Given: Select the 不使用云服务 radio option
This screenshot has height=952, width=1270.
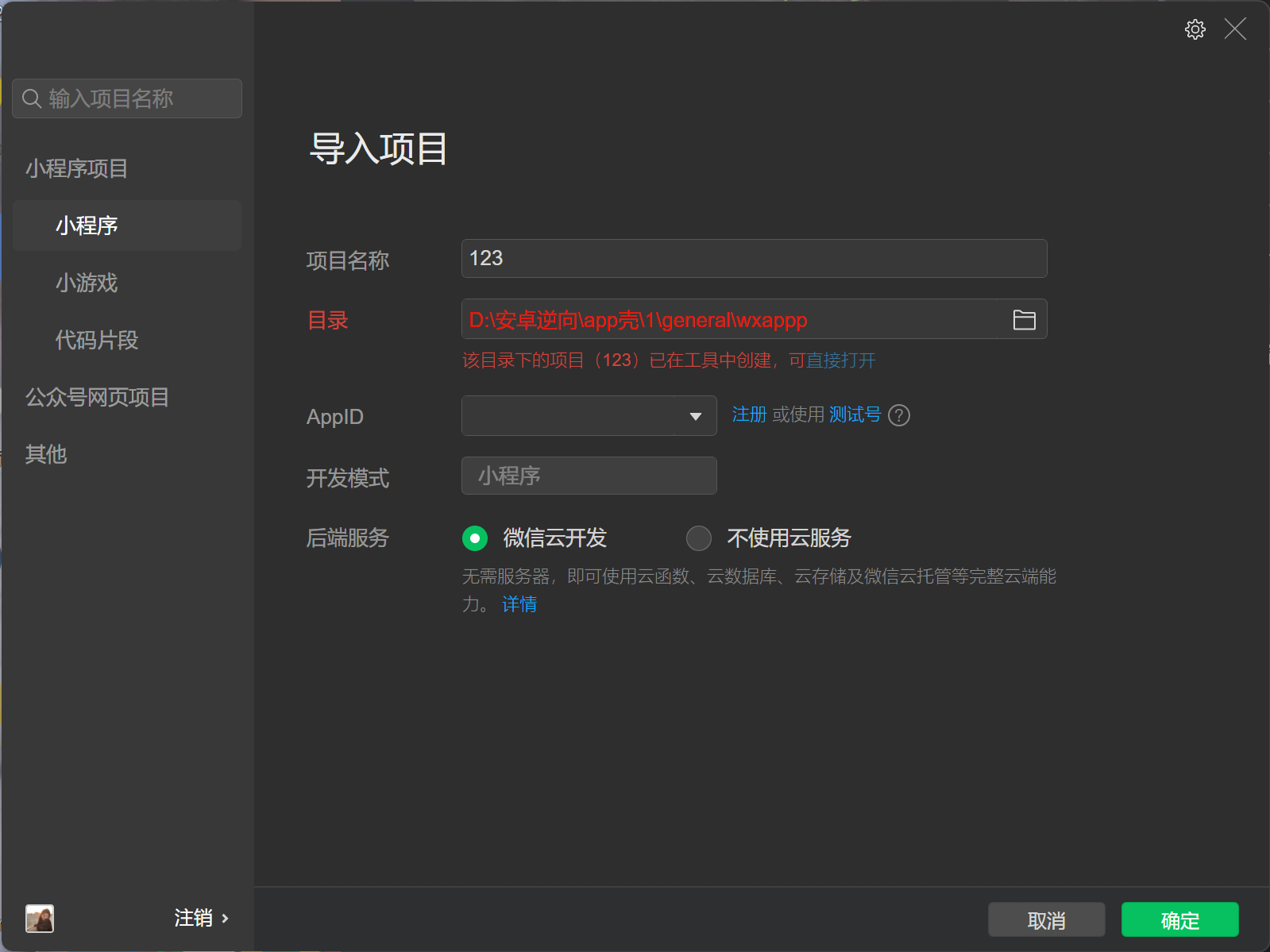Looking at the screenshot, I should [699, 538].
